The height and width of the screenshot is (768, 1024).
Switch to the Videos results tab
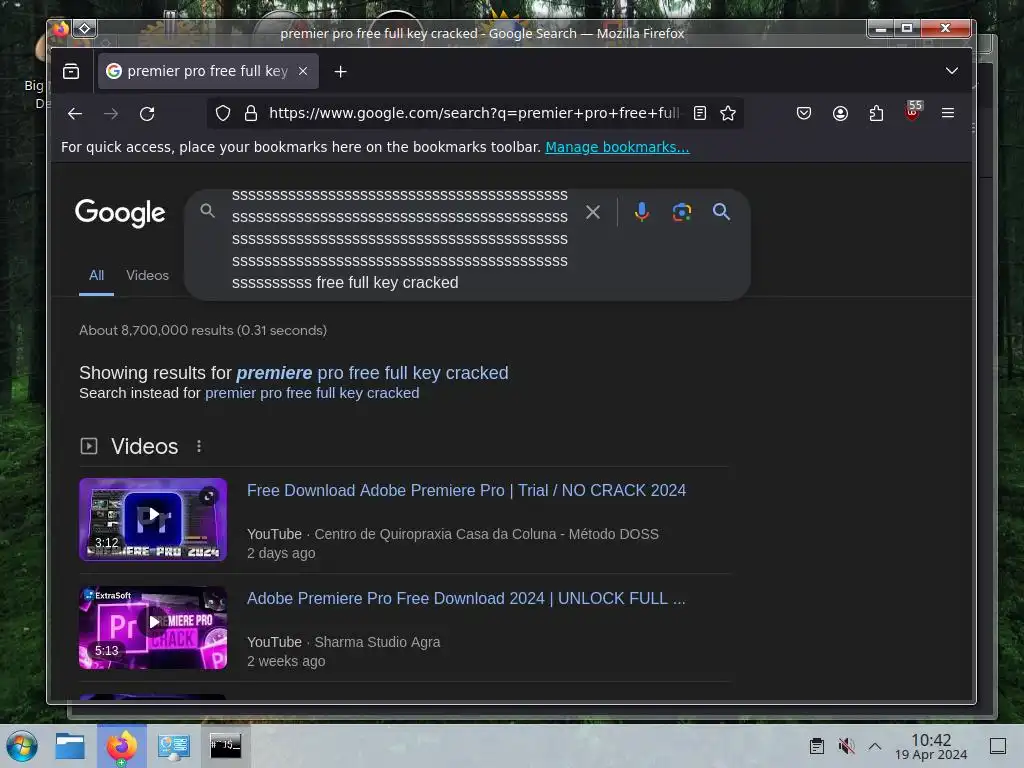coord(148,276)
